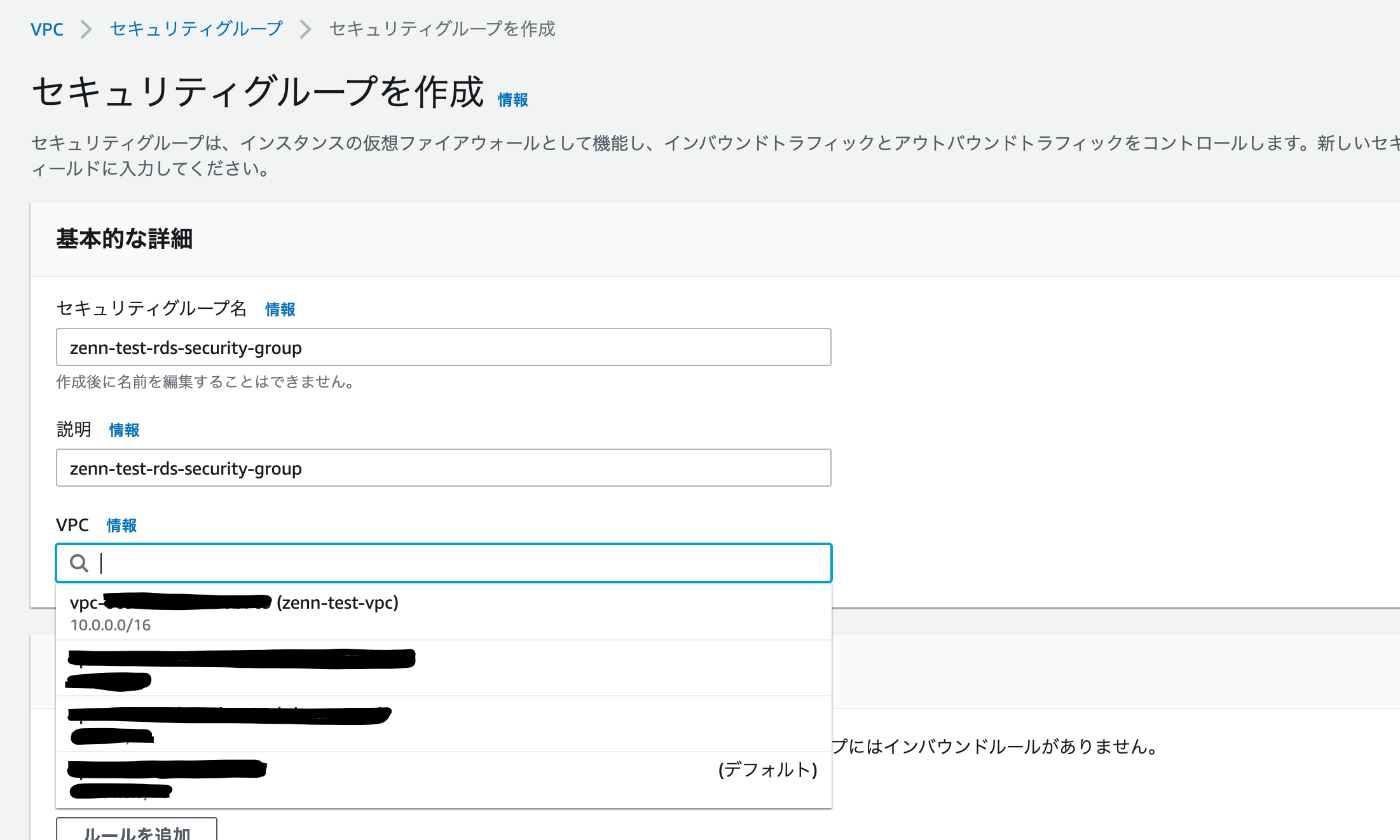Click 10.0.0.0/16 CIDR text
Viewport: 1400px width, 840px height.
click(x=110, y=625)
